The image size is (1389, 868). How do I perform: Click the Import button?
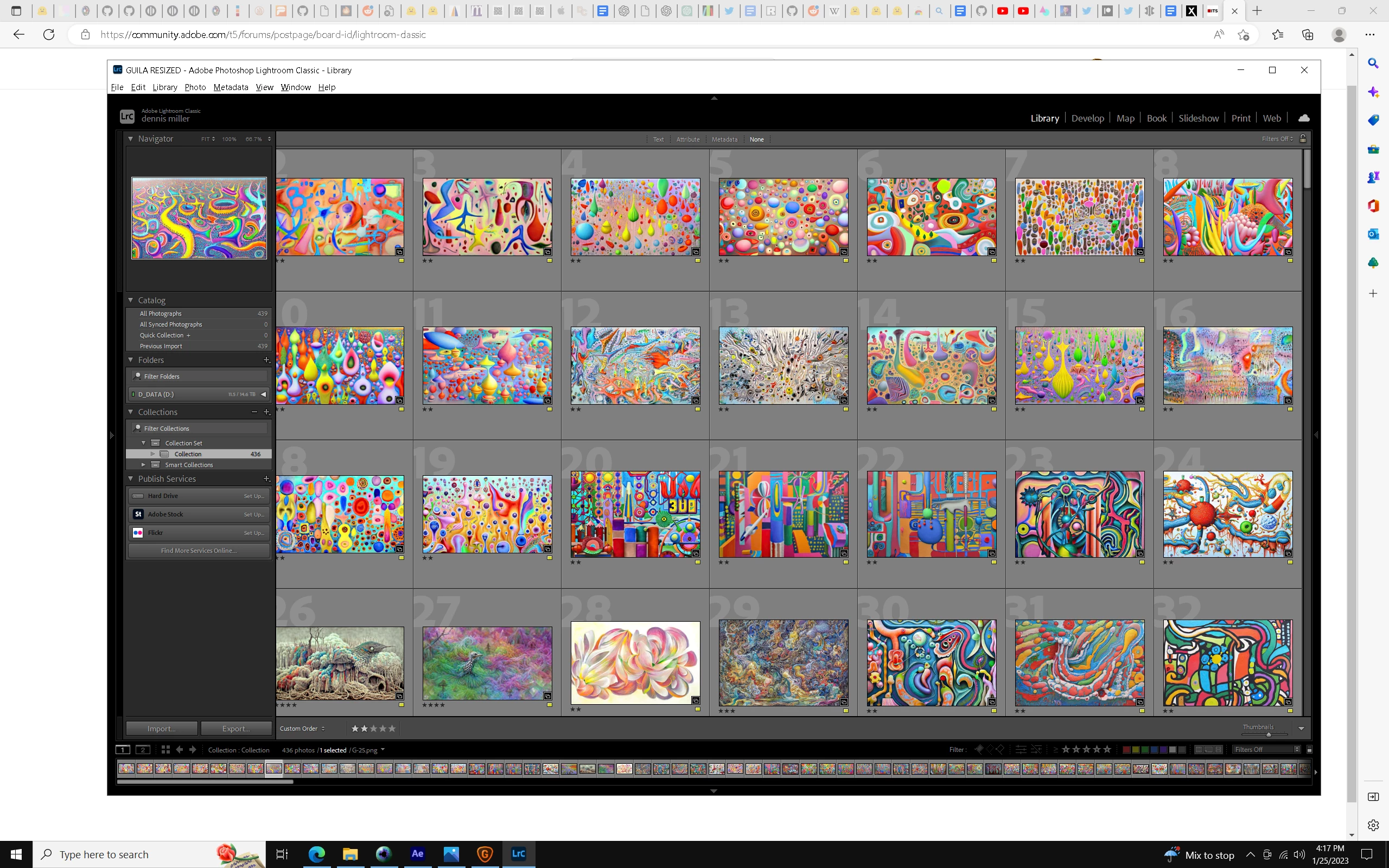[x=161, y=729]
